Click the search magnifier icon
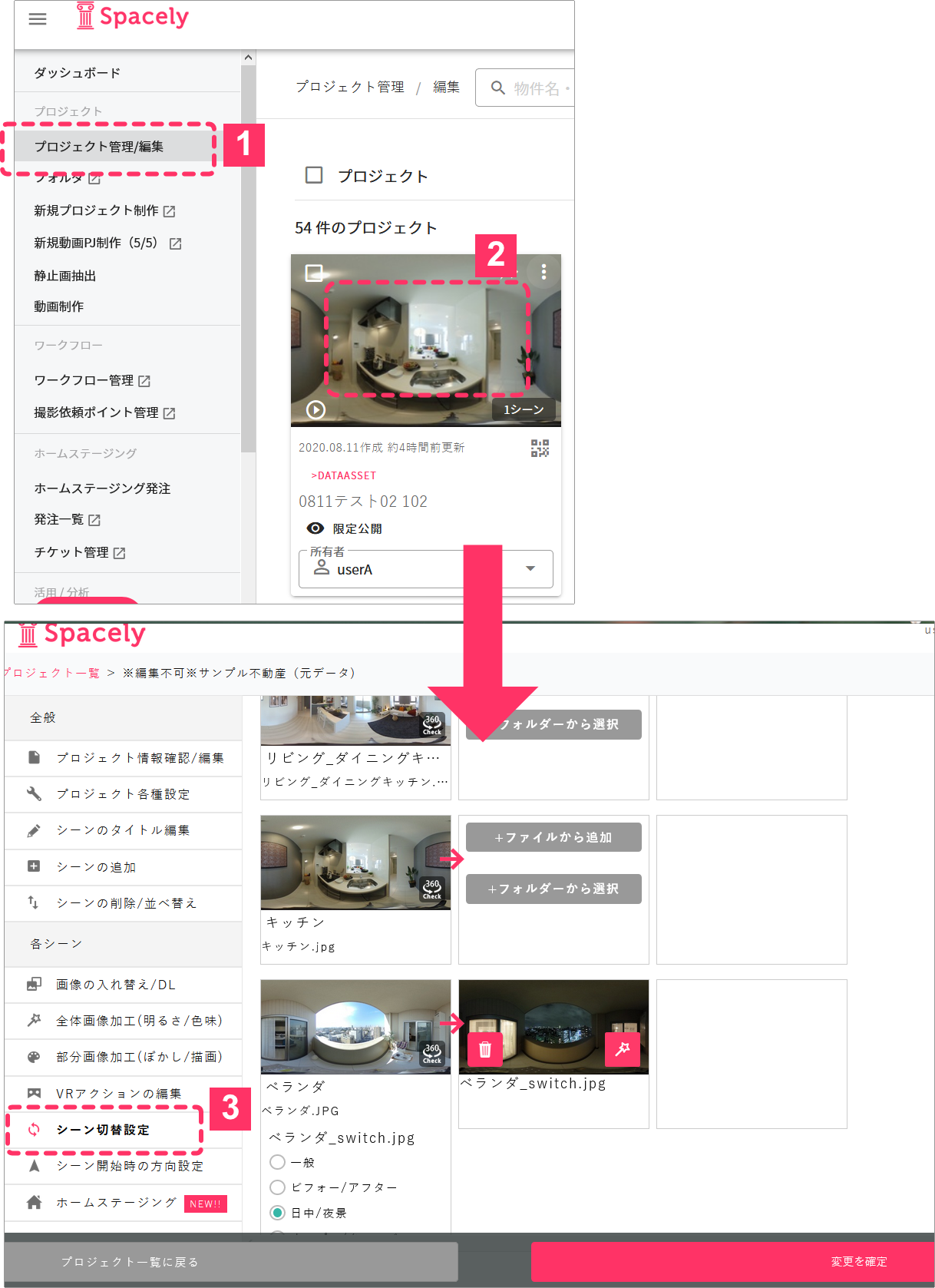The image size is (935, 1288). (x=498, y=88)
